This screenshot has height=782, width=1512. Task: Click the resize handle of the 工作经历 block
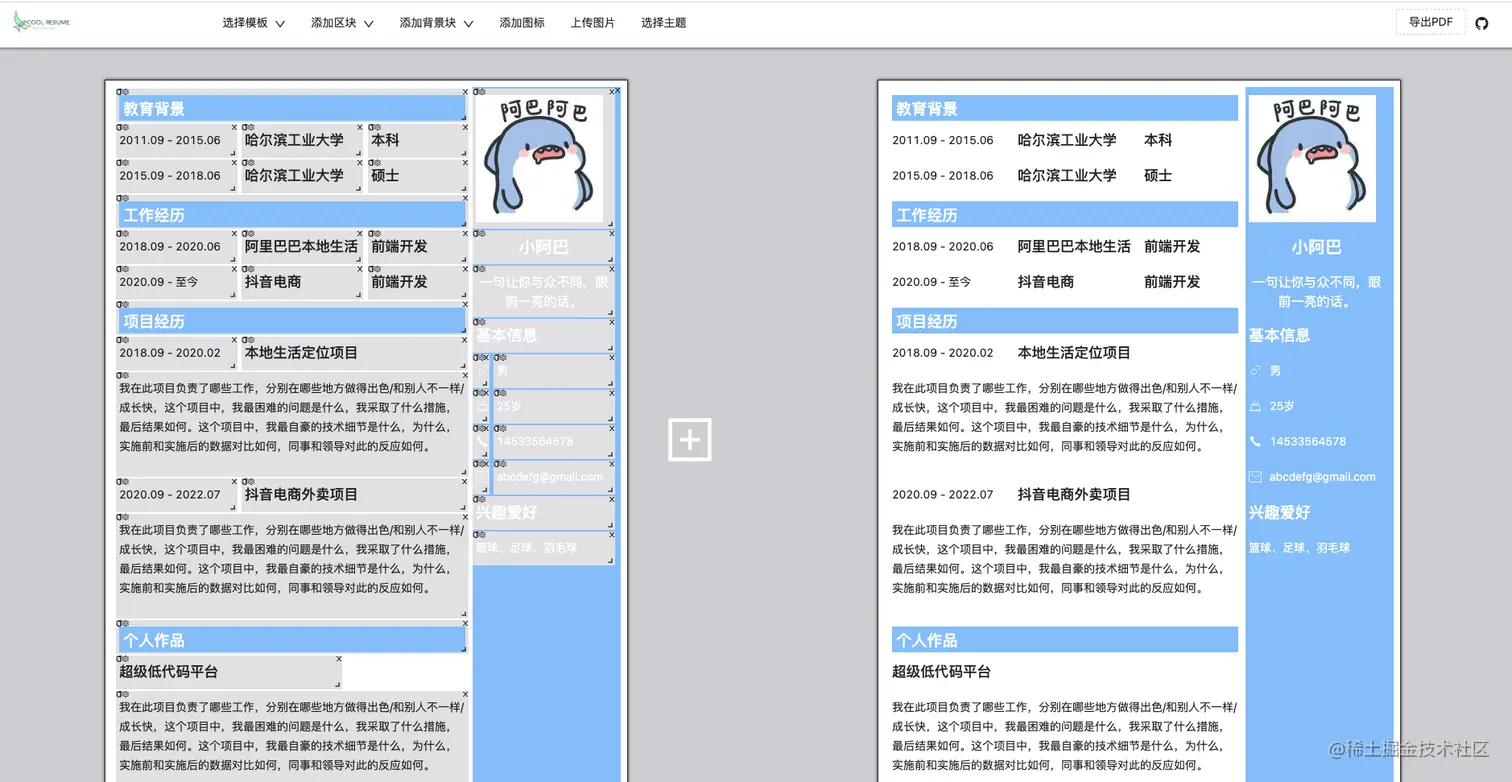click(x=464, y=224)
